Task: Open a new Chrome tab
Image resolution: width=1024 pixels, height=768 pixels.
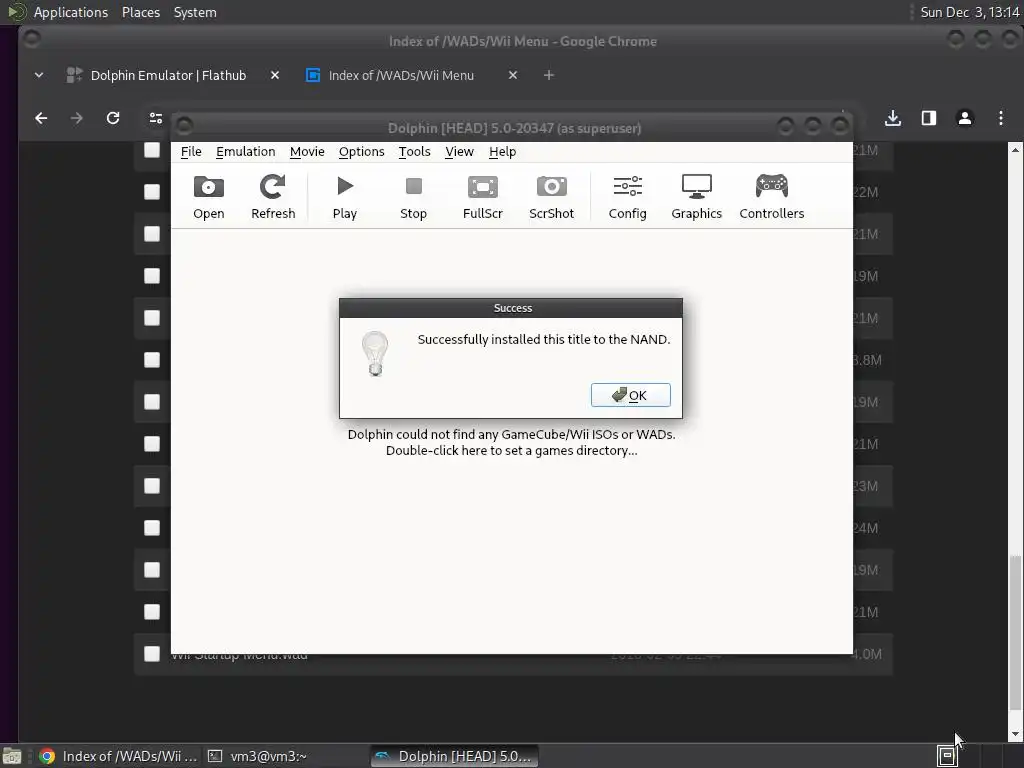Action: [x=549, y=75]
